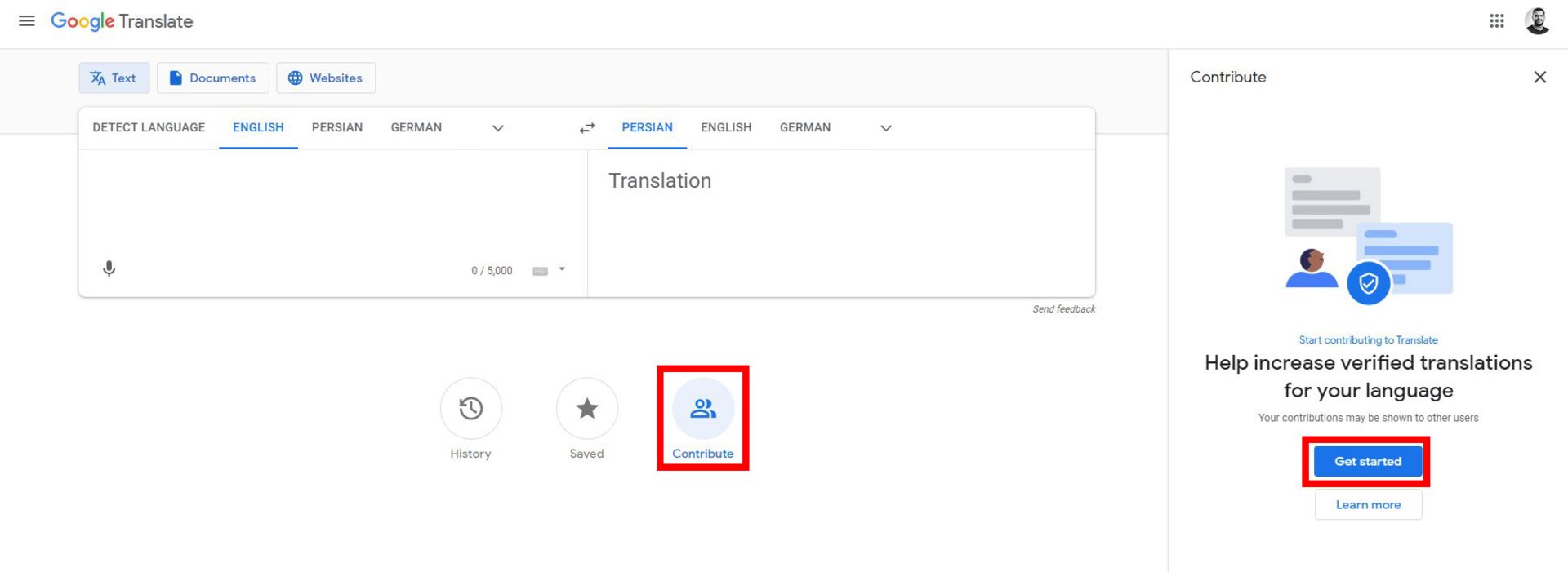Screen dimensions: 1568x572
Task: Expand more target languages list
Action: [x=886, y=128]
